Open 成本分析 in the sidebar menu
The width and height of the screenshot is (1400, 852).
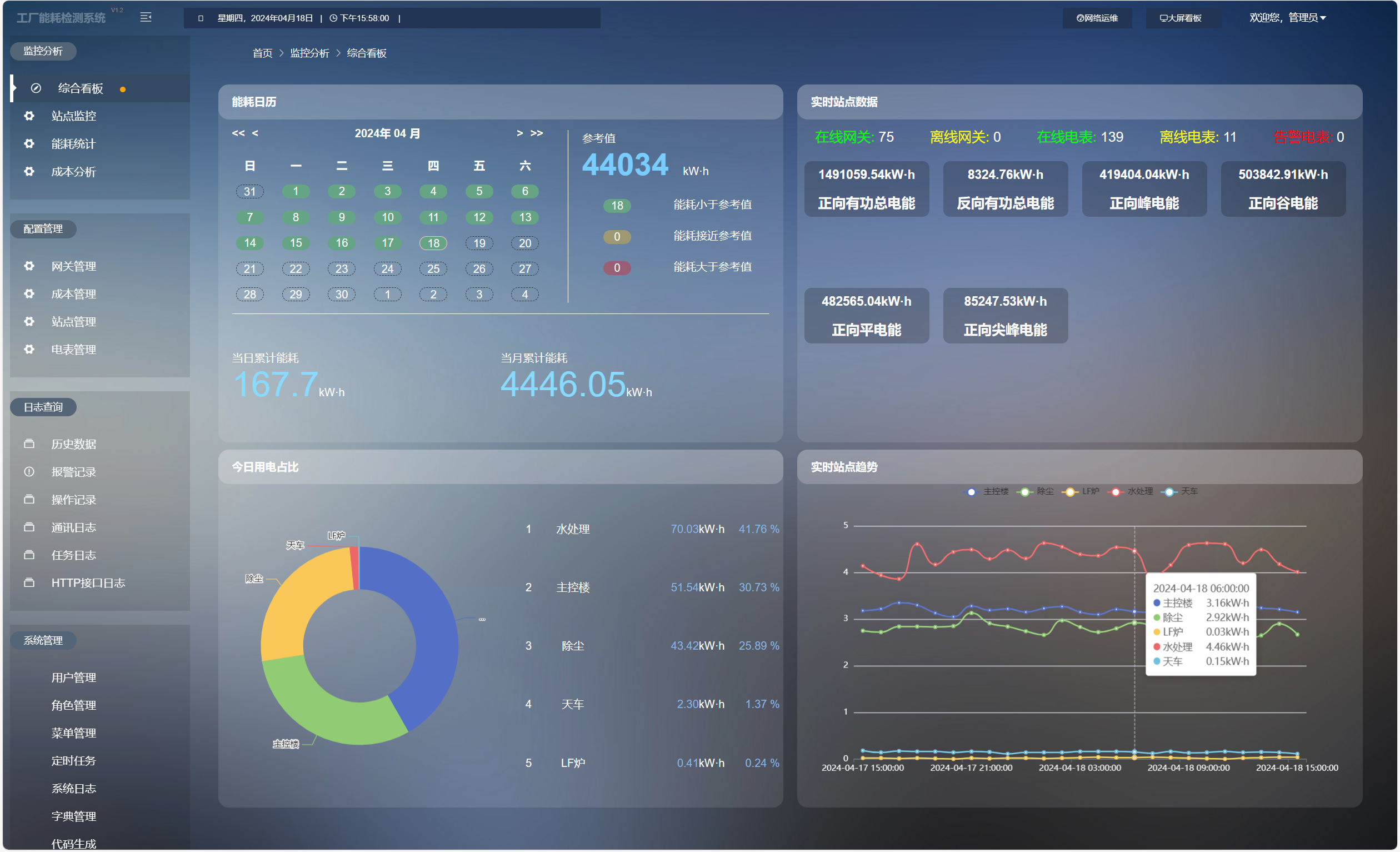click(x=74, y=172)
